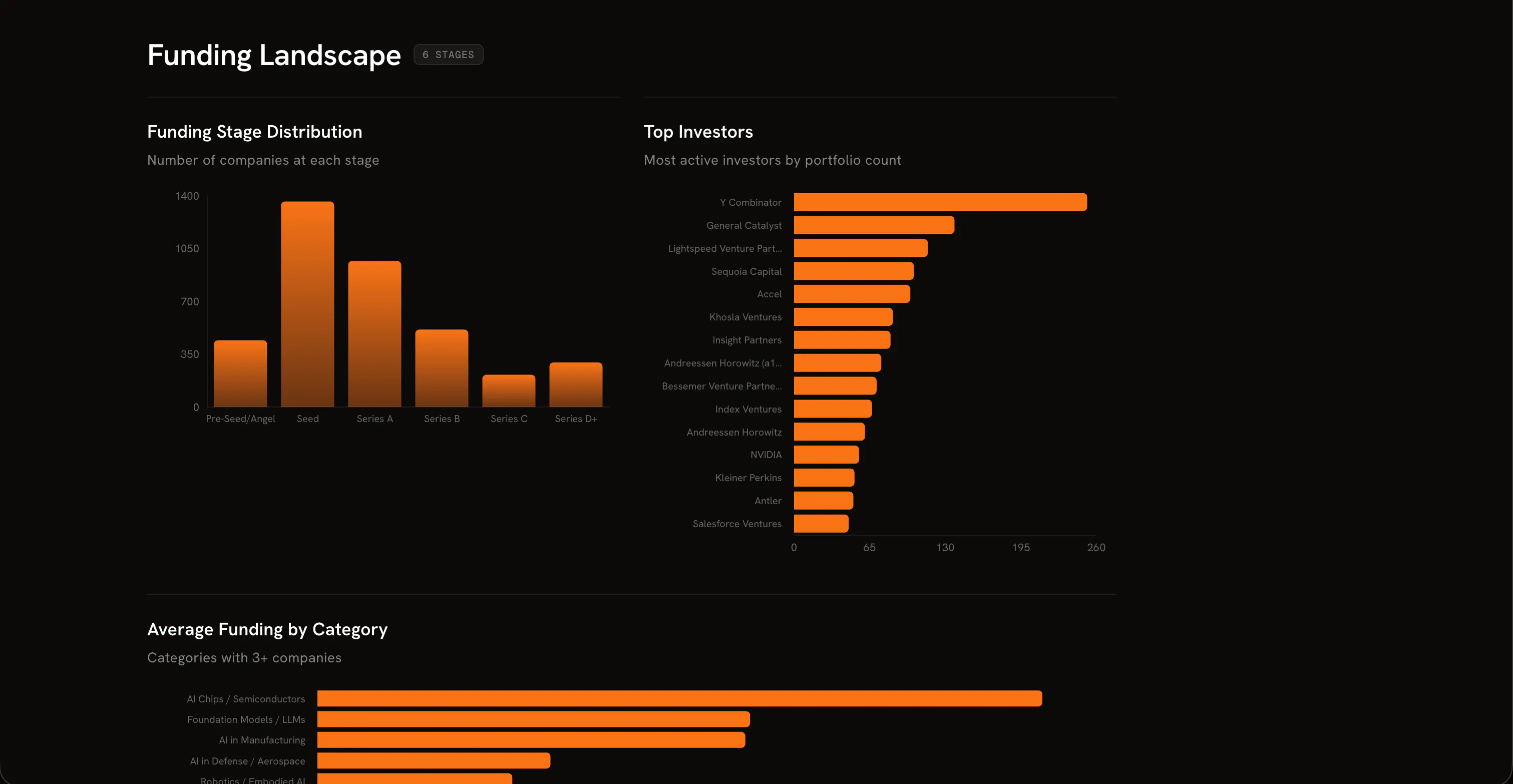Click the 'Salesforce Ventures' label
1513x784 pixels.
pyautogui.click(x=736, y=523)
